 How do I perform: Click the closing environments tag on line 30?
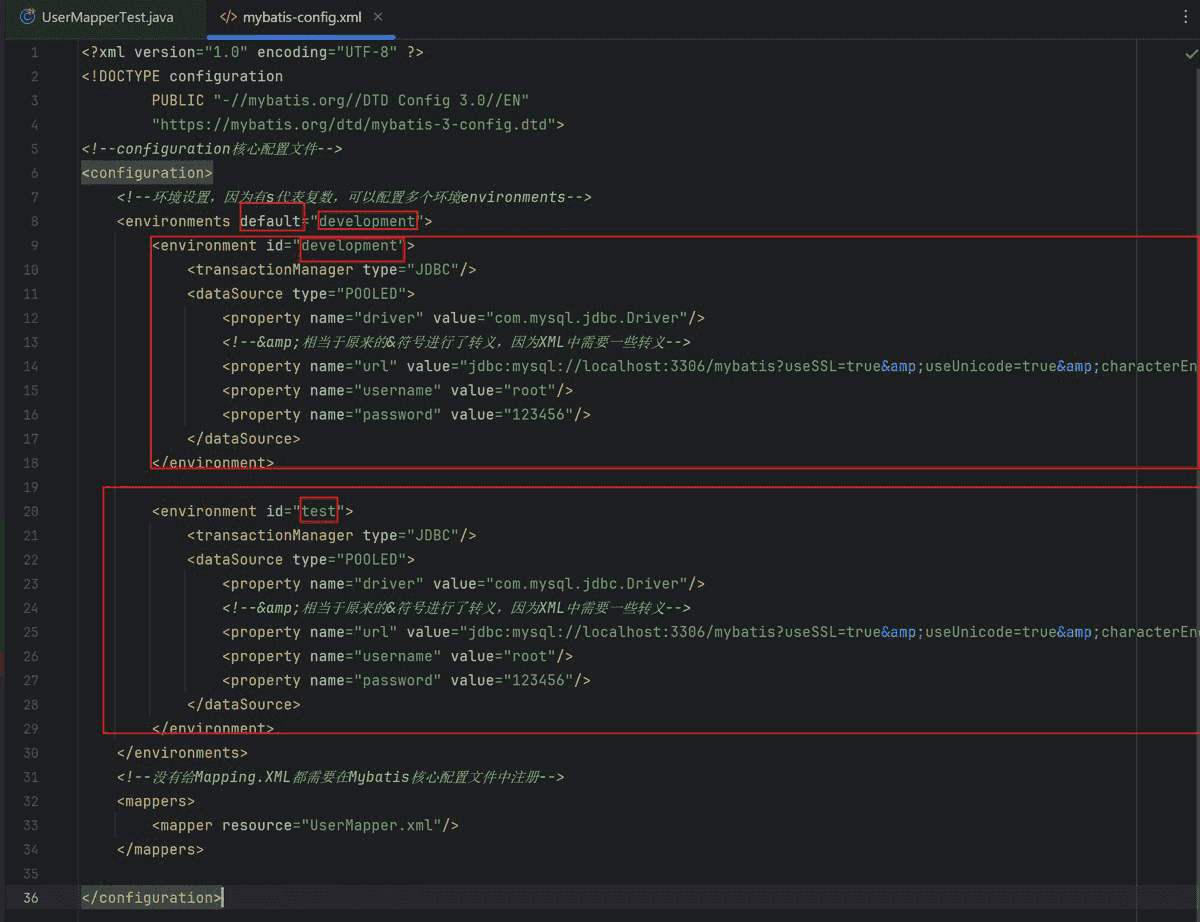pyautogui.click(x=182, y=752)
